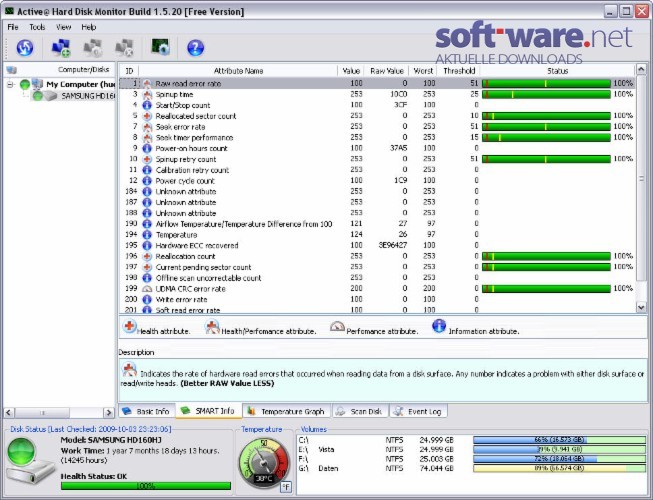Select the Calibration retry count row

377,170
